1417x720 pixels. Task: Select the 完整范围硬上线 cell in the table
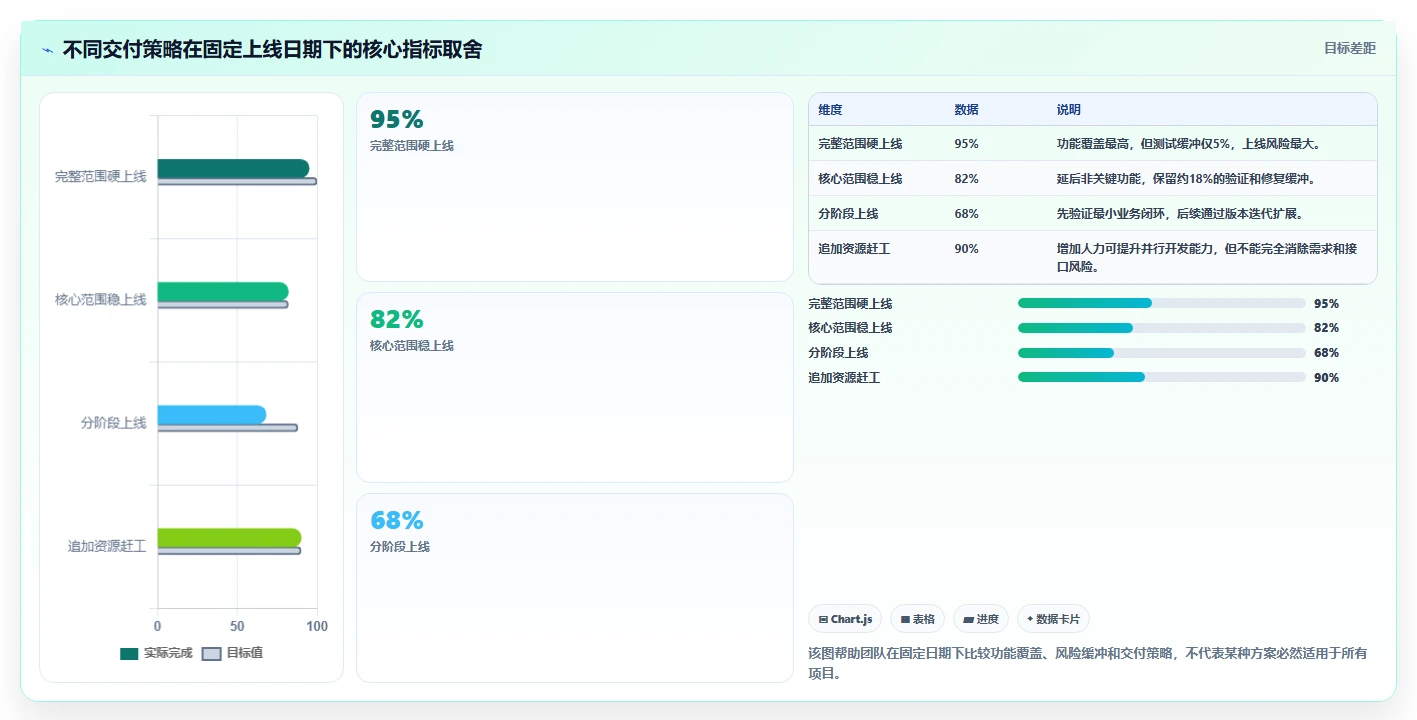tap(860, 144)
